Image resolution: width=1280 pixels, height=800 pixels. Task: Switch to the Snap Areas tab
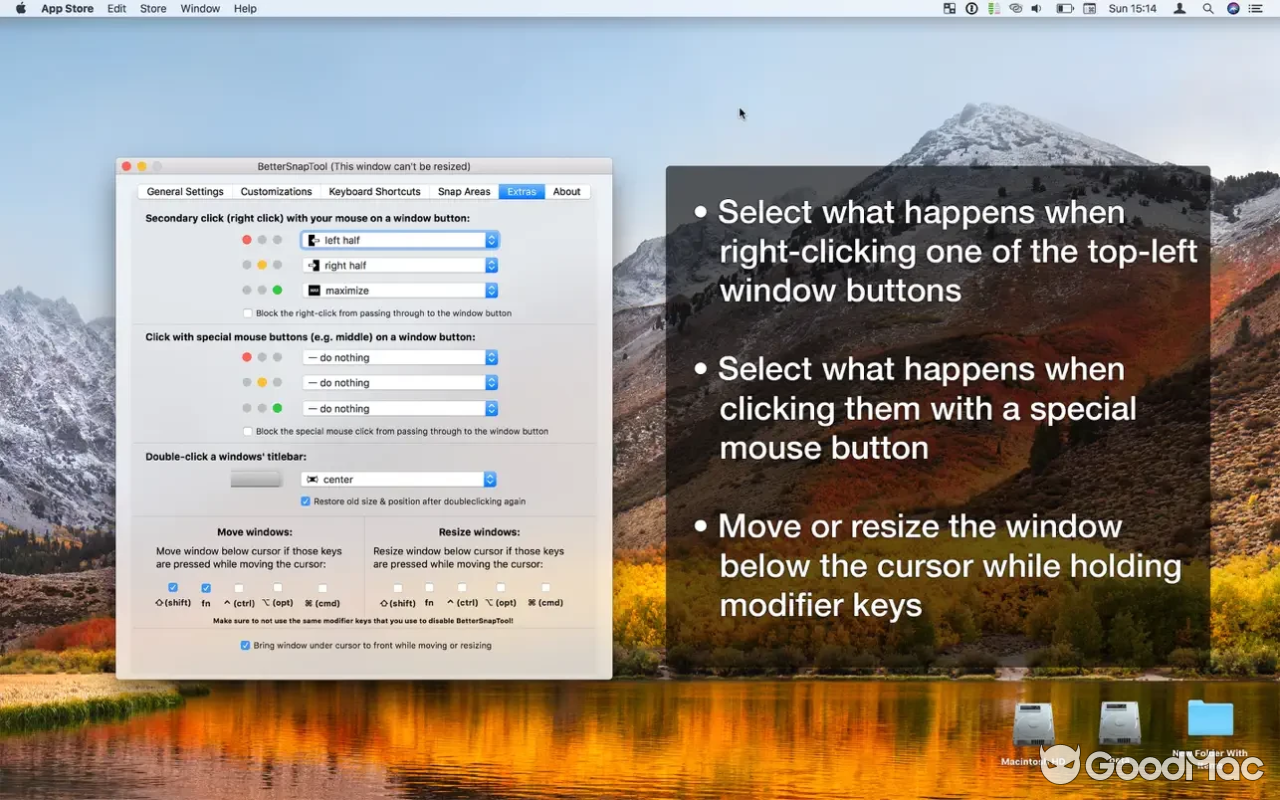click(x=464, y=191)
